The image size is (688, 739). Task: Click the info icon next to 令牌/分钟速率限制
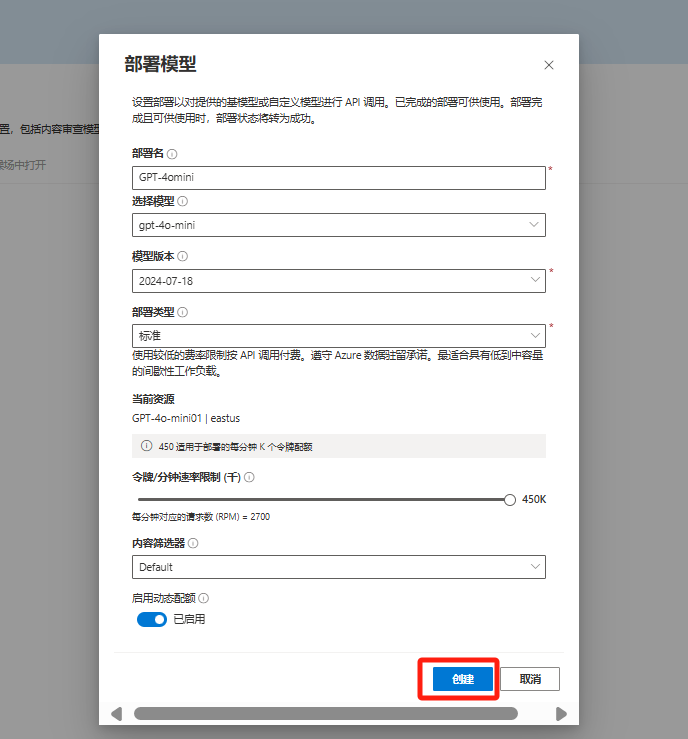tap(249, 477)
